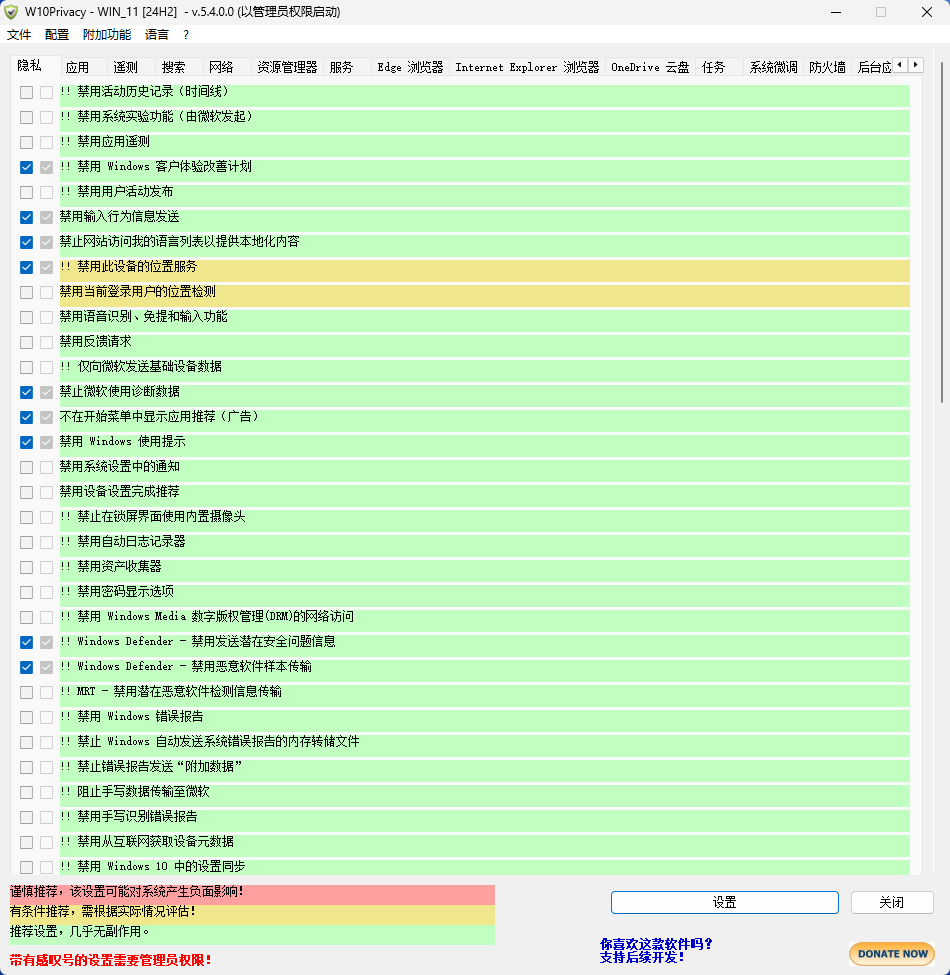
Task: Click the vertical scrollbar thumb
Action: point(942,233)
